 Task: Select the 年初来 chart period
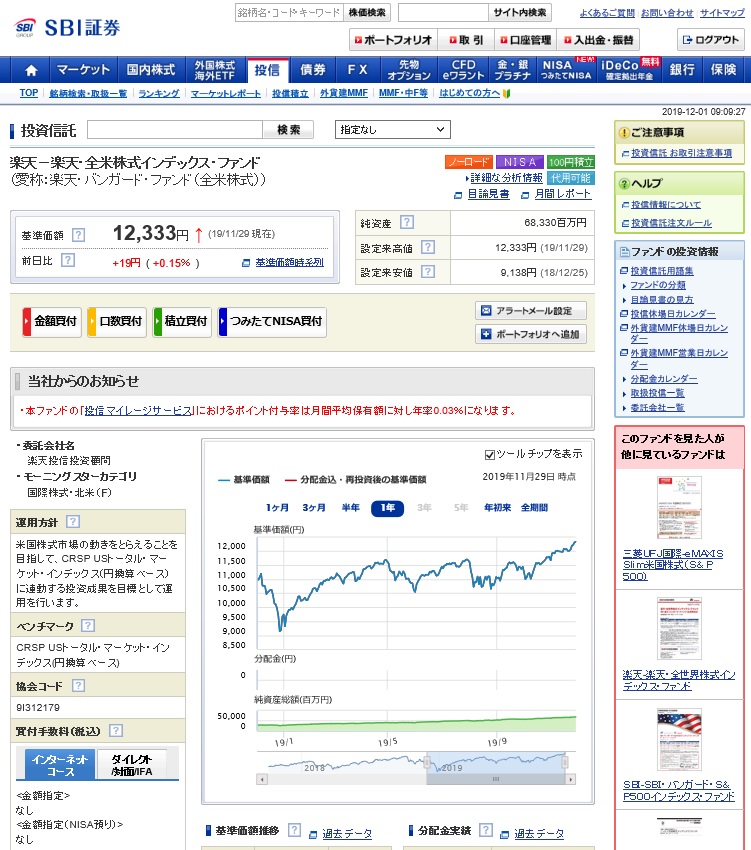pos(497,507)
